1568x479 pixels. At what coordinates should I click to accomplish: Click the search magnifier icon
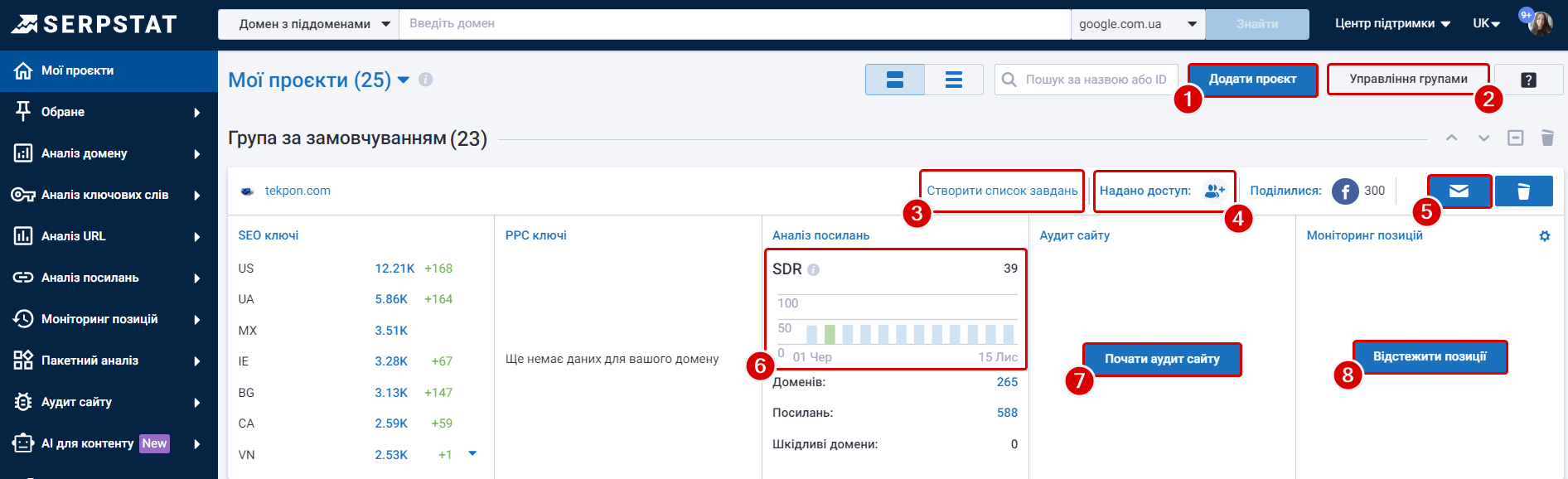click(x=1009, y=80)
